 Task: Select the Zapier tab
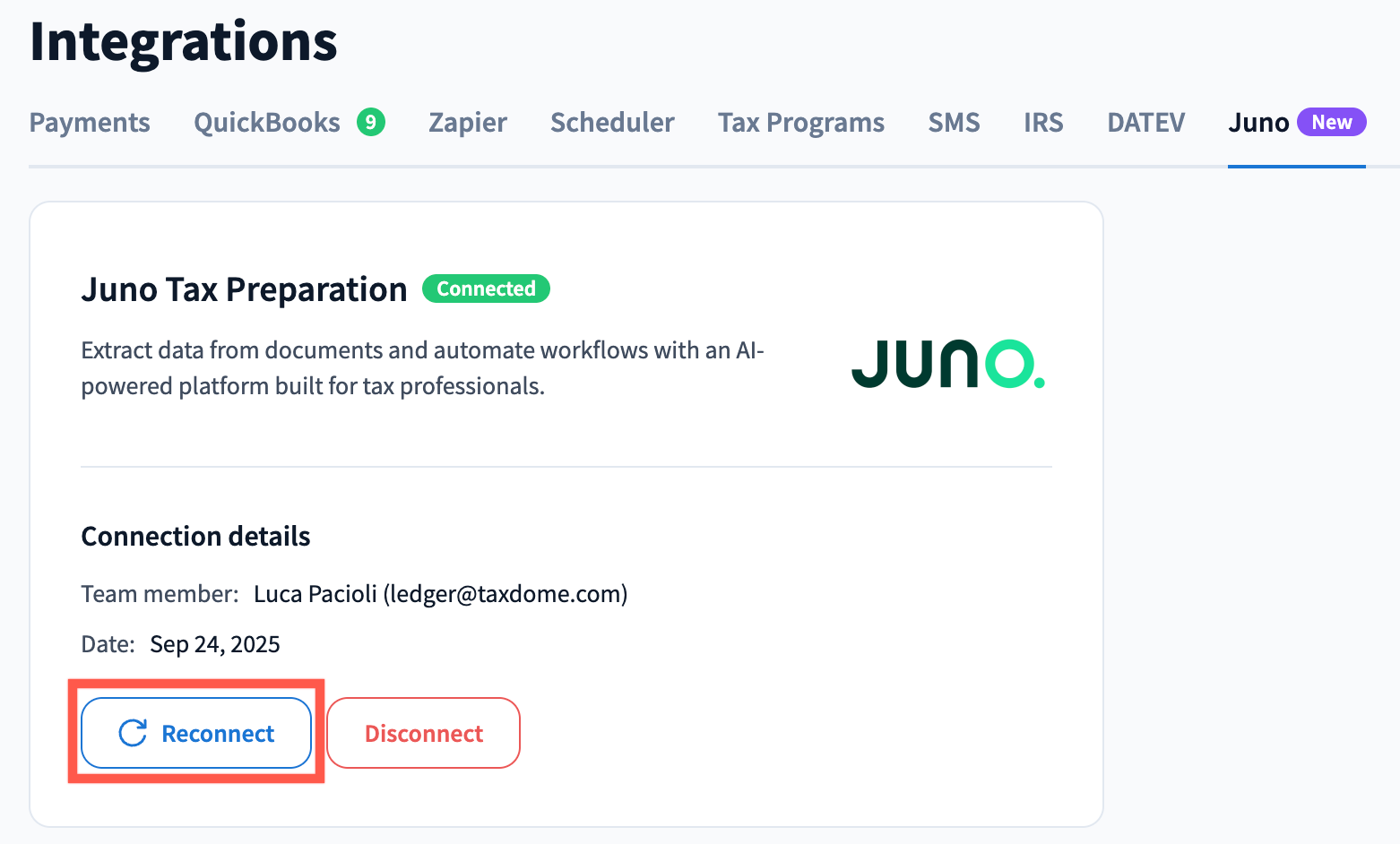468,123
